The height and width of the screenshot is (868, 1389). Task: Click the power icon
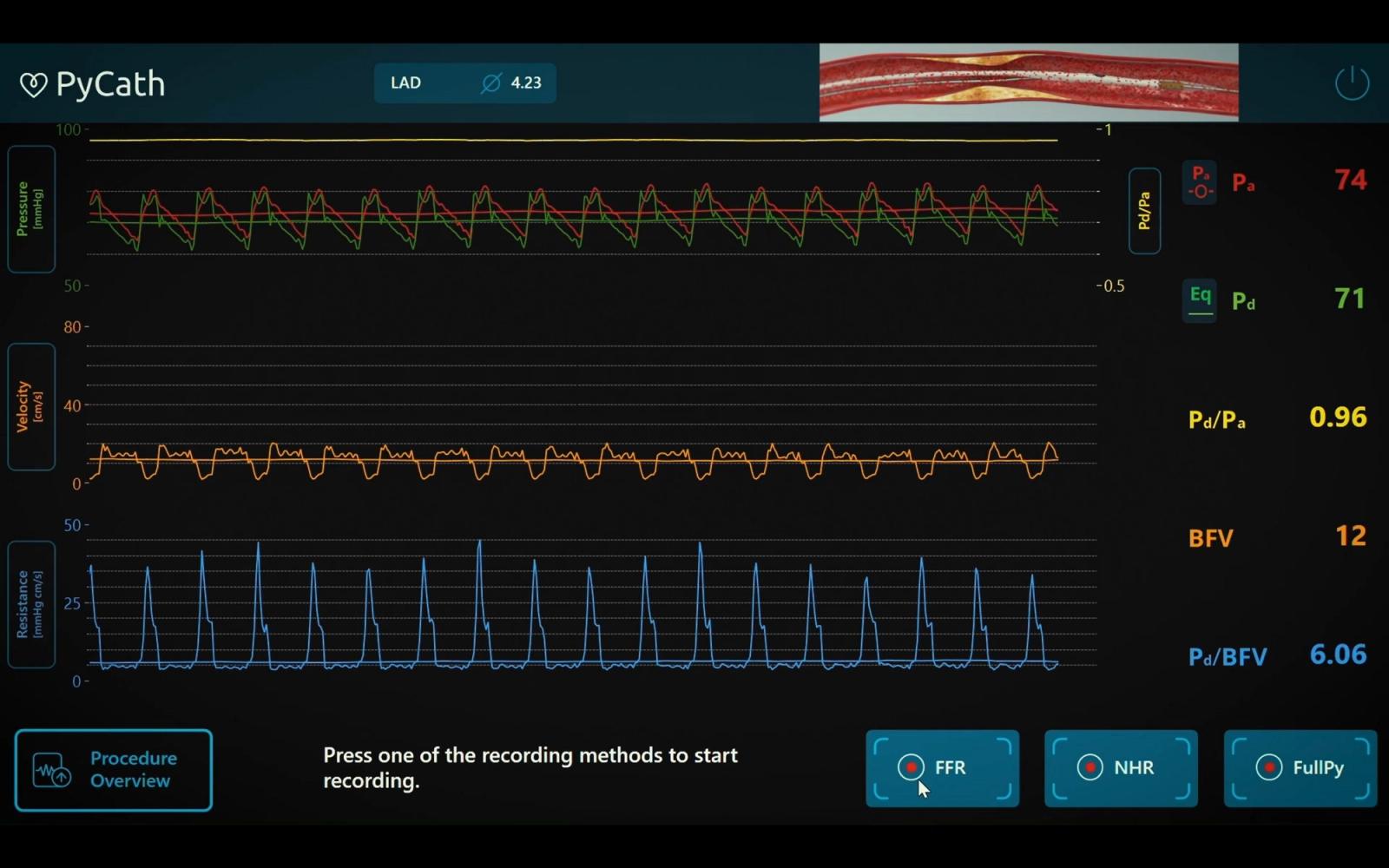click(x=1352, y=83)
